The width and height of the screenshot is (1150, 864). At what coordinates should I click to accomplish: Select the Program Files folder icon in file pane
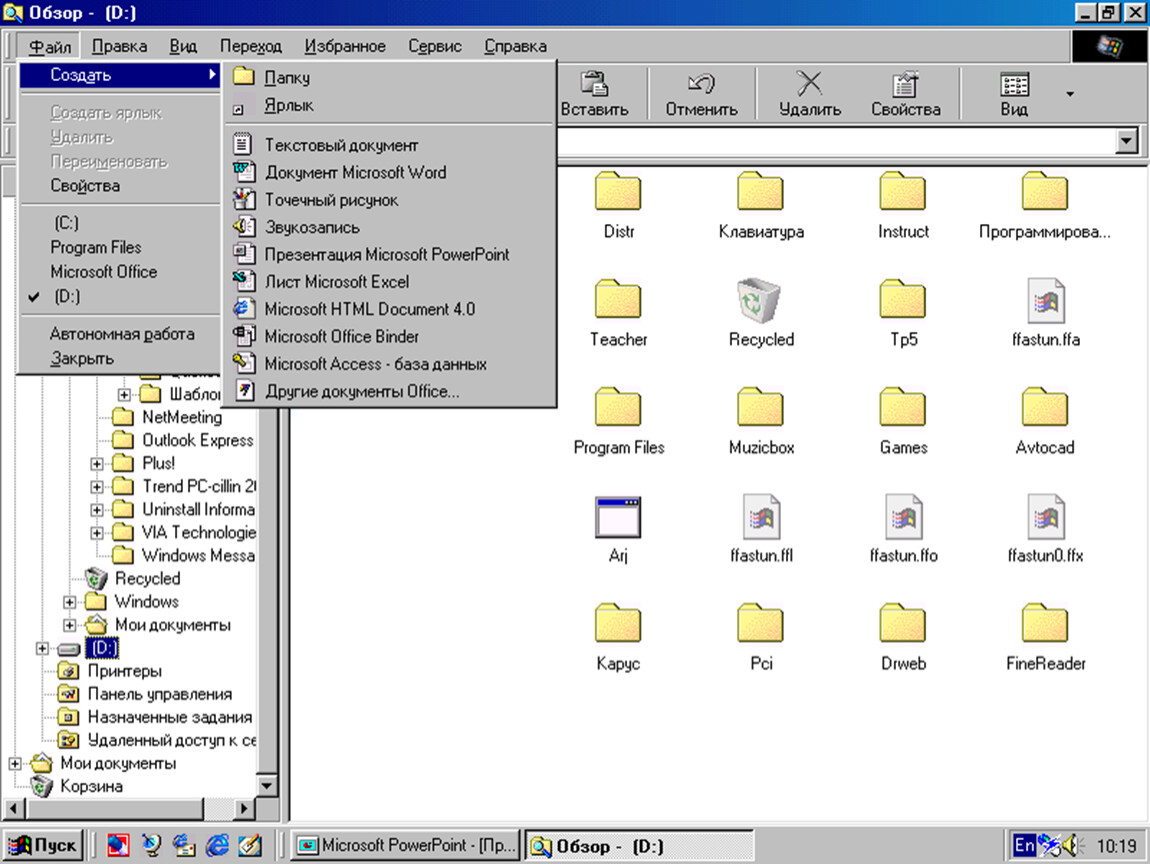pos(618,407)
